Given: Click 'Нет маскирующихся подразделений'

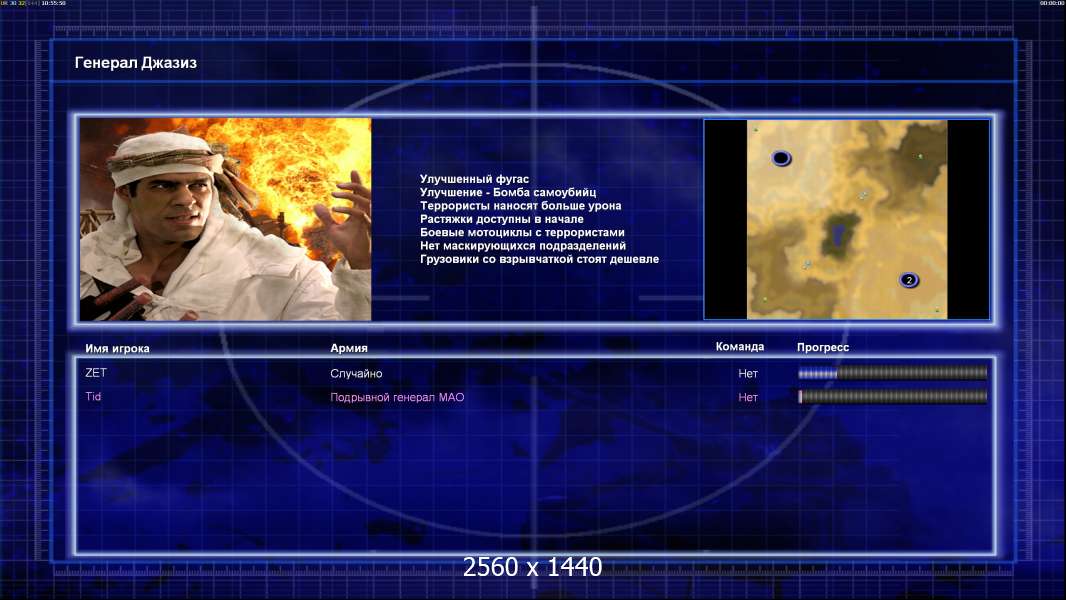Looking at the screenshot, I should 523,246.
